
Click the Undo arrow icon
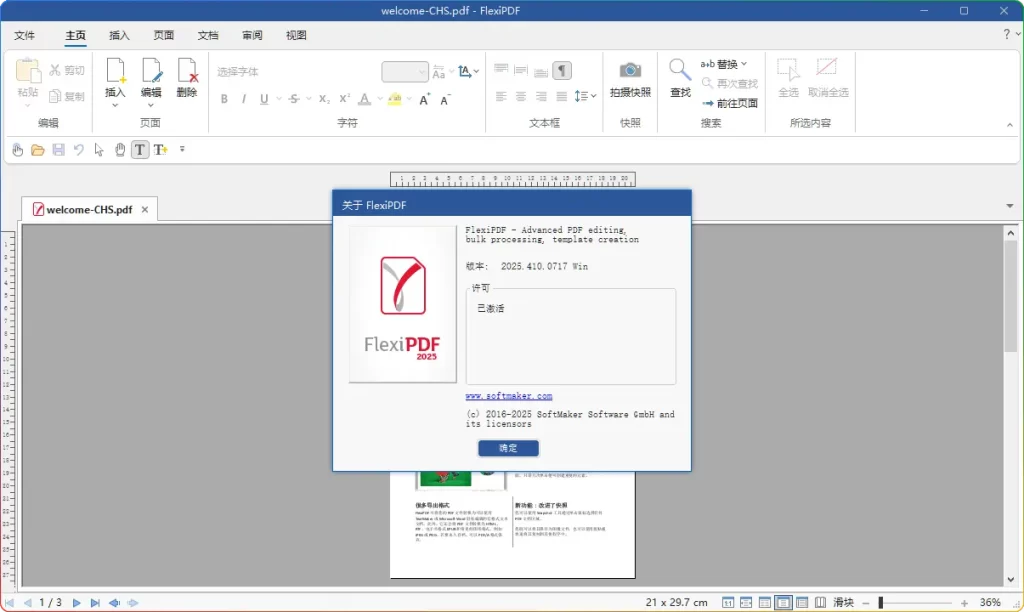(x=78, y=150)
